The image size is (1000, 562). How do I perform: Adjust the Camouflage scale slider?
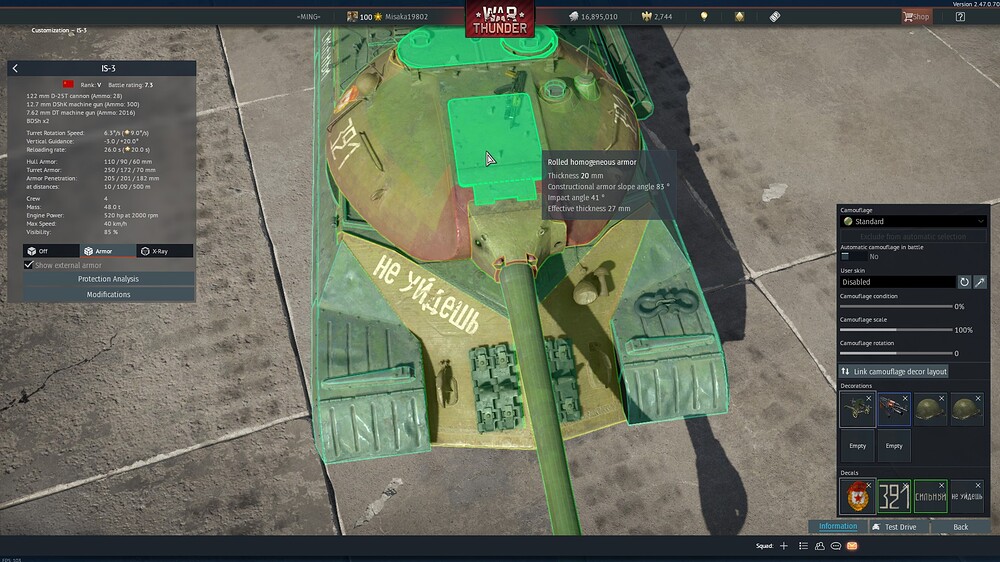point(896,330)
